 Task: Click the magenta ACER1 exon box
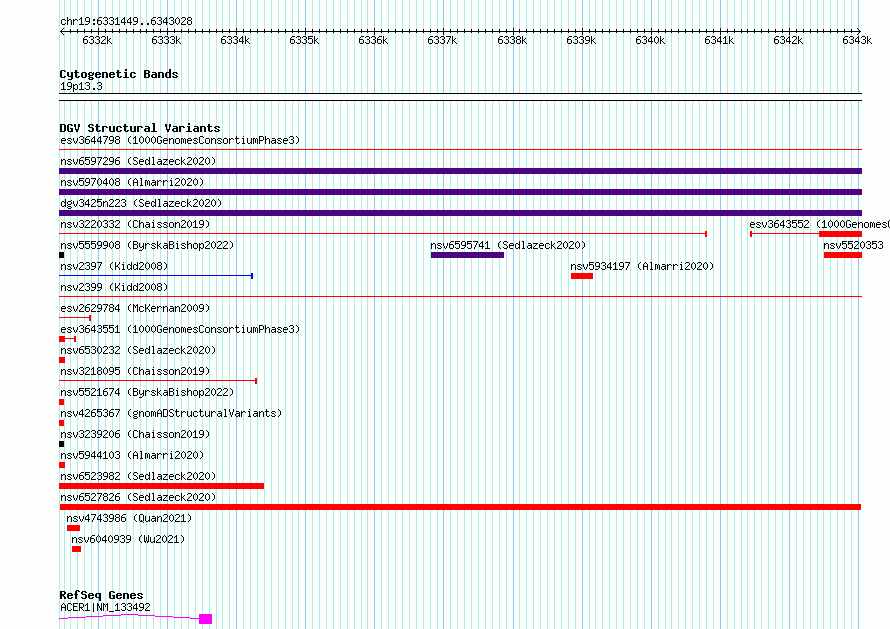[205, 619]
